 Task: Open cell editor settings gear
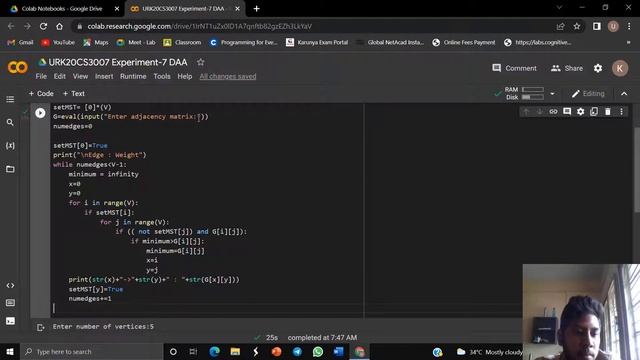click(580, 111)
